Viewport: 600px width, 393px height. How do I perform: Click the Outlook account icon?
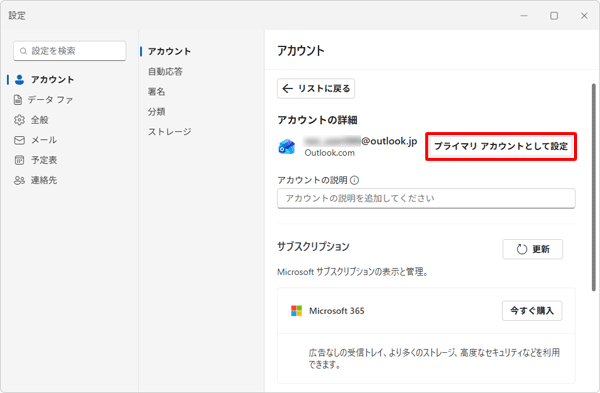[x=287, y=147]
